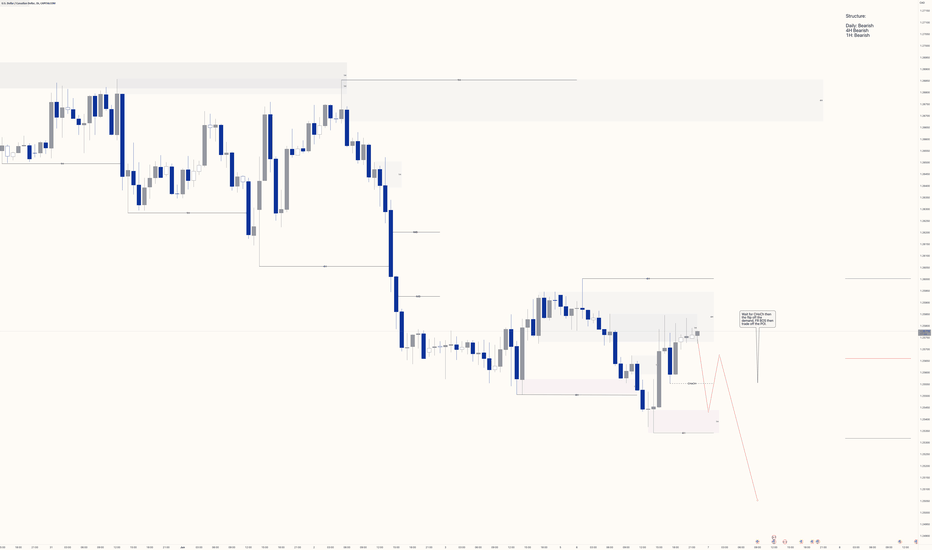Viewport: 932px width, 550px height.
Task: Click the leftmost economic event marker on time axis
Action: click(757, 542)
